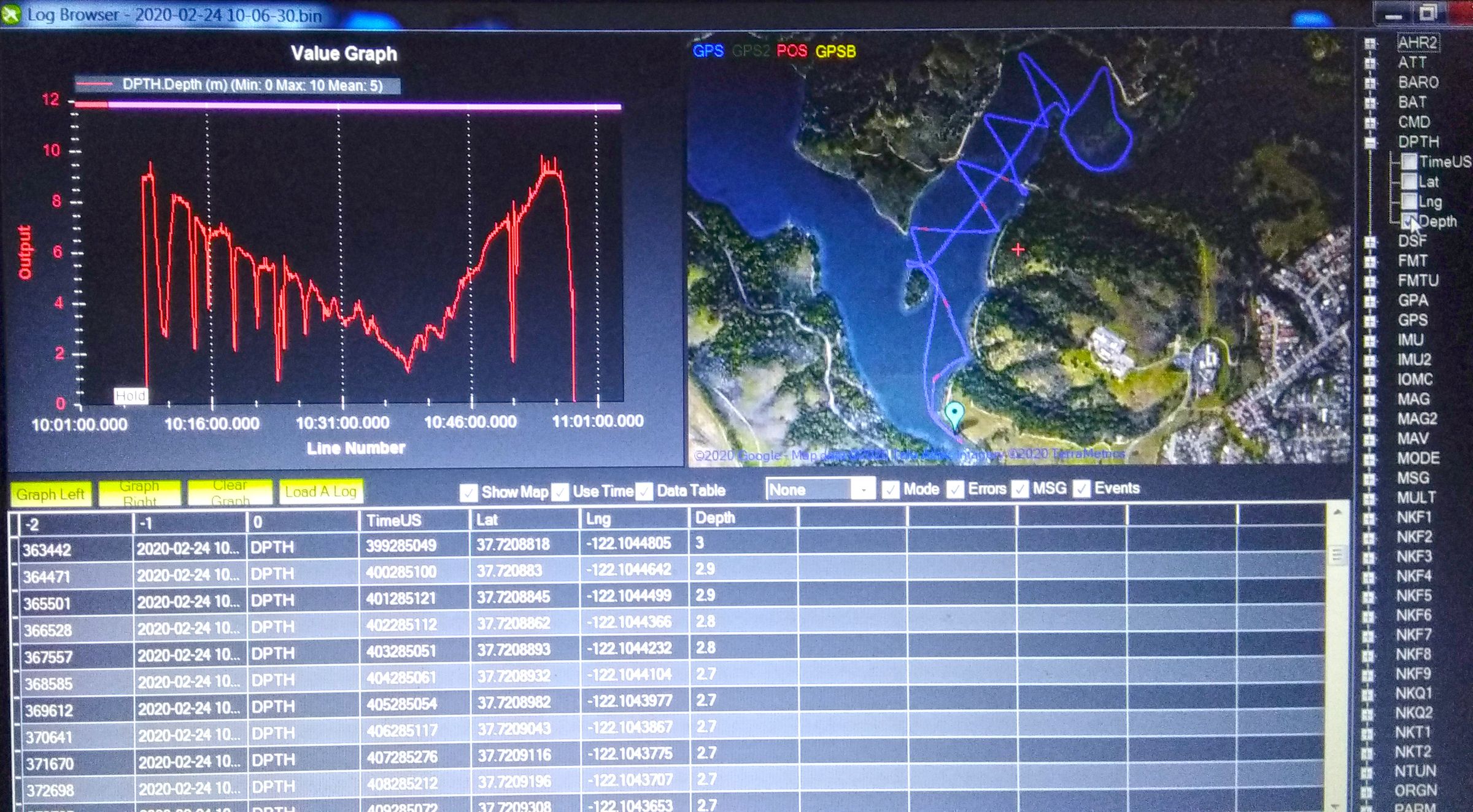Viewport: 1473px width, 812px height.
Task: Click the Depth column header in the data table
Action: (x=716, y=517)
